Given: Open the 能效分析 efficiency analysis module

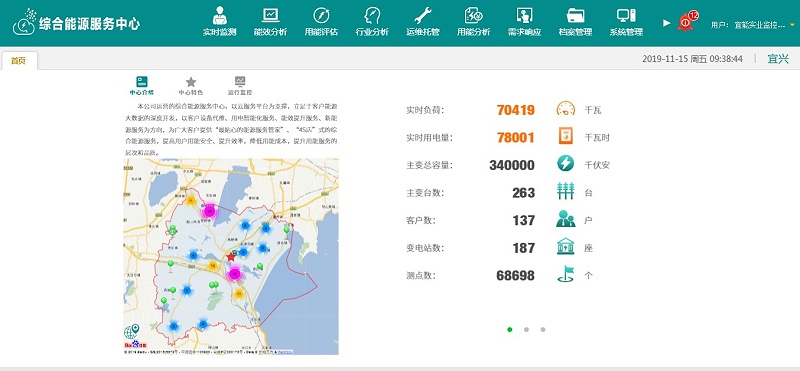Looking at the screenshot, I should tap(270, 22).
